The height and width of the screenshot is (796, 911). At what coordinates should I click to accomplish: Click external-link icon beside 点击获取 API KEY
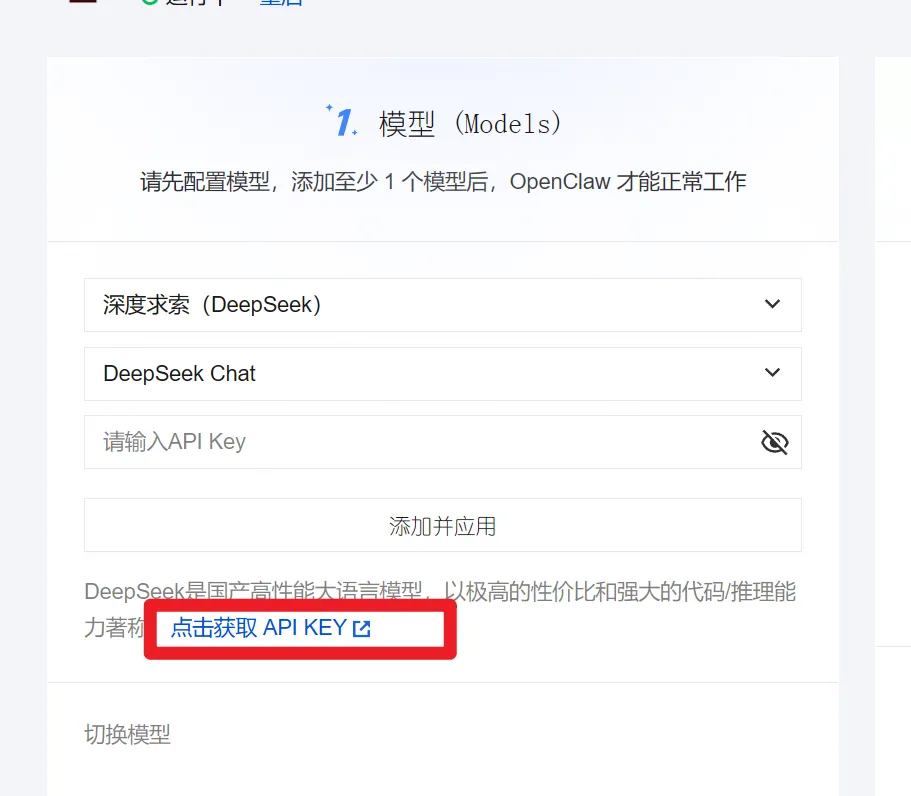tap(361, 629)
